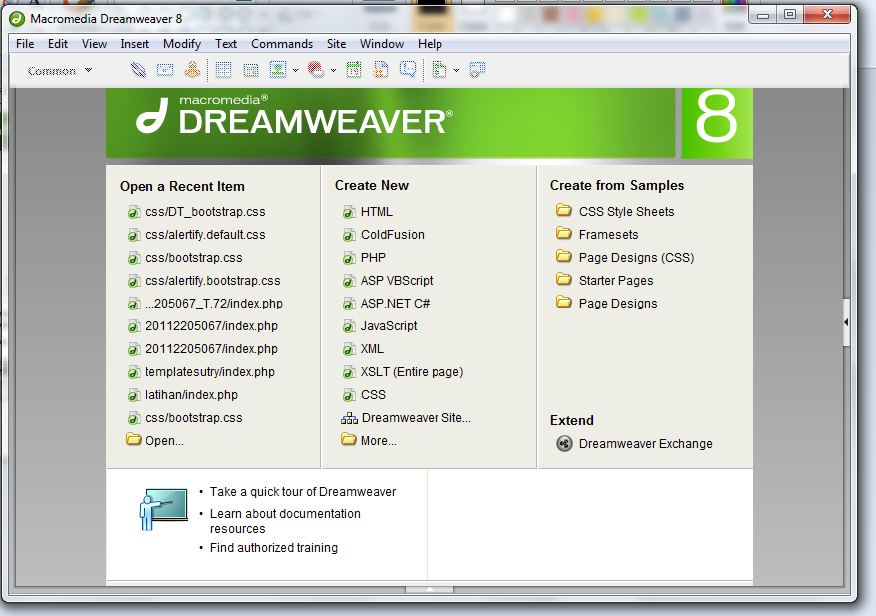Screen dimensions: 876x616
Task: Create a new ASP.NET C# document
Action: (x=396, y=304)
